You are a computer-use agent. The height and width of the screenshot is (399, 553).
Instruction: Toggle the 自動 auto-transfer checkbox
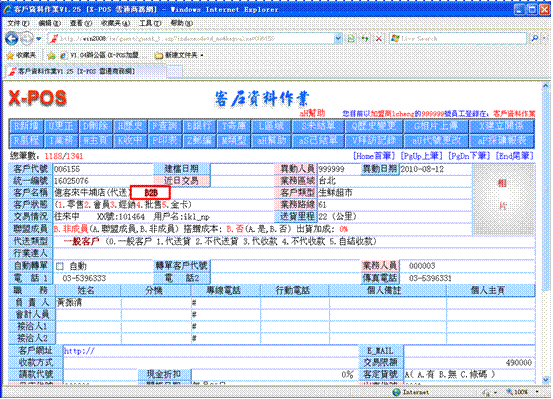point(60,266)
